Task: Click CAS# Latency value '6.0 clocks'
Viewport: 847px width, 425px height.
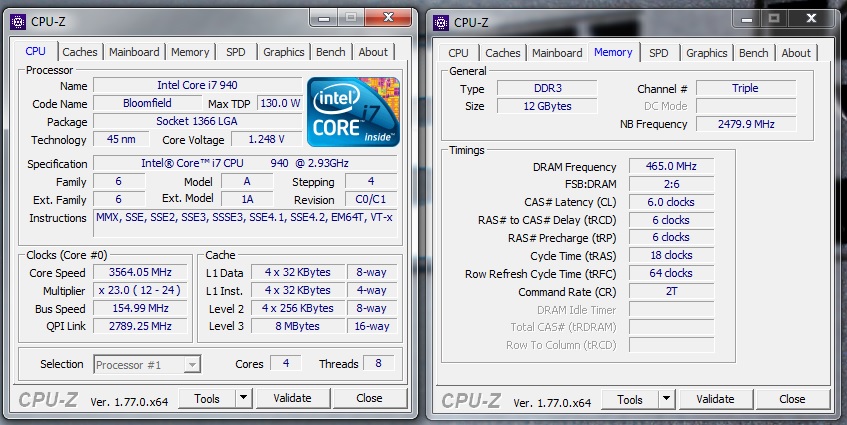Action: (x=671, y=202)
